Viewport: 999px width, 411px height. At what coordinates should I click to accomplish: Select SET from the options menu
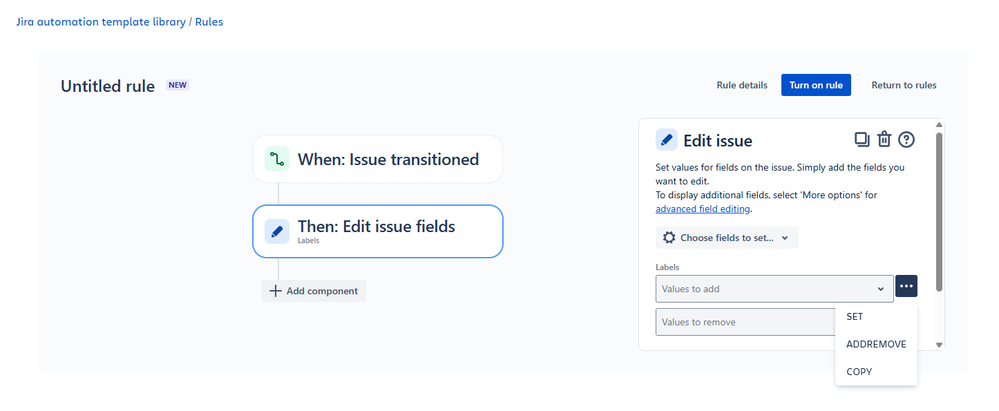(x=855, y=316)
